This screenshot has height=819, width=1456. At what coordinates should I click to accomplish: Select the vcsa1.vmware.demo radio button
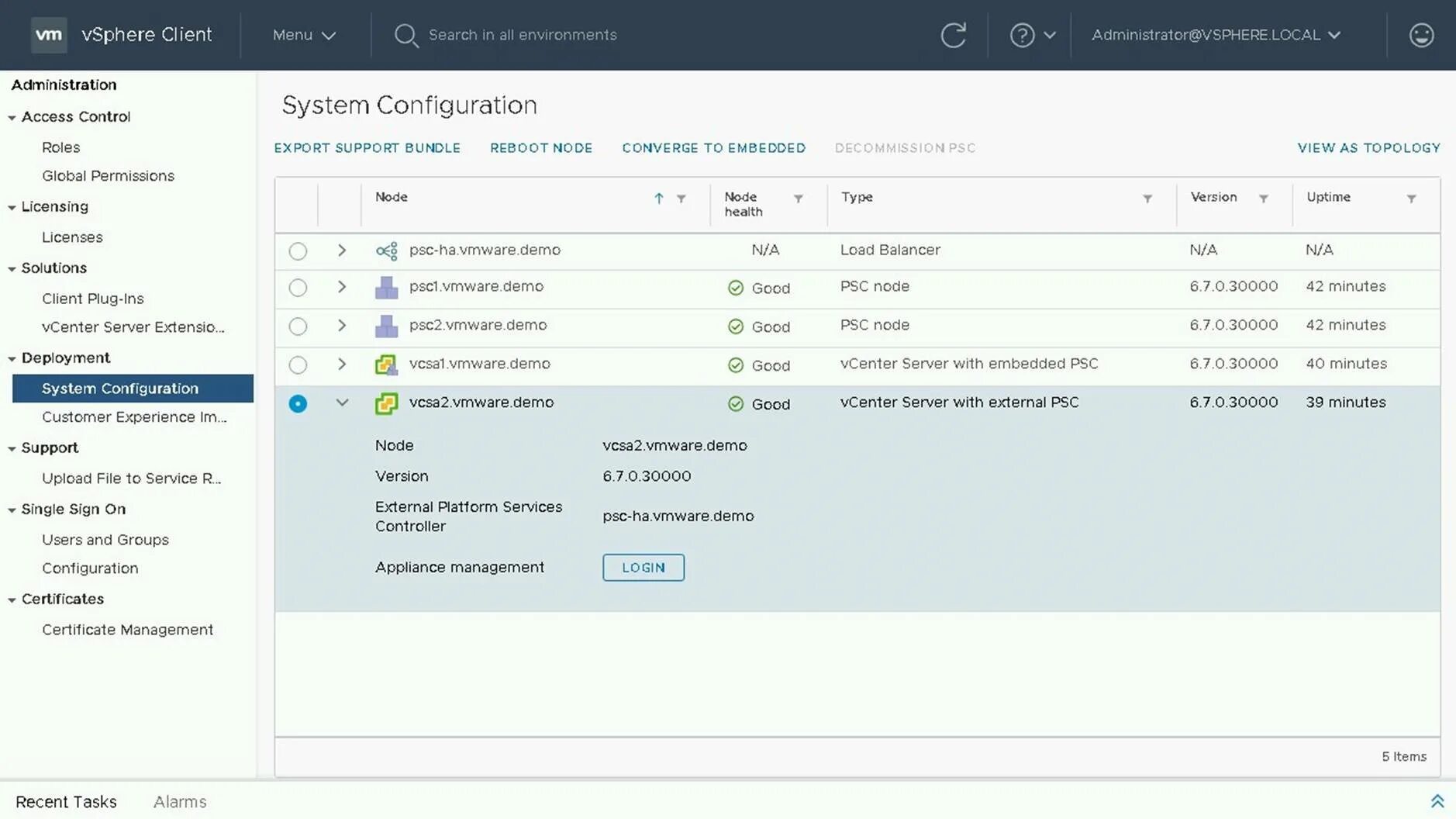(298, 365)
